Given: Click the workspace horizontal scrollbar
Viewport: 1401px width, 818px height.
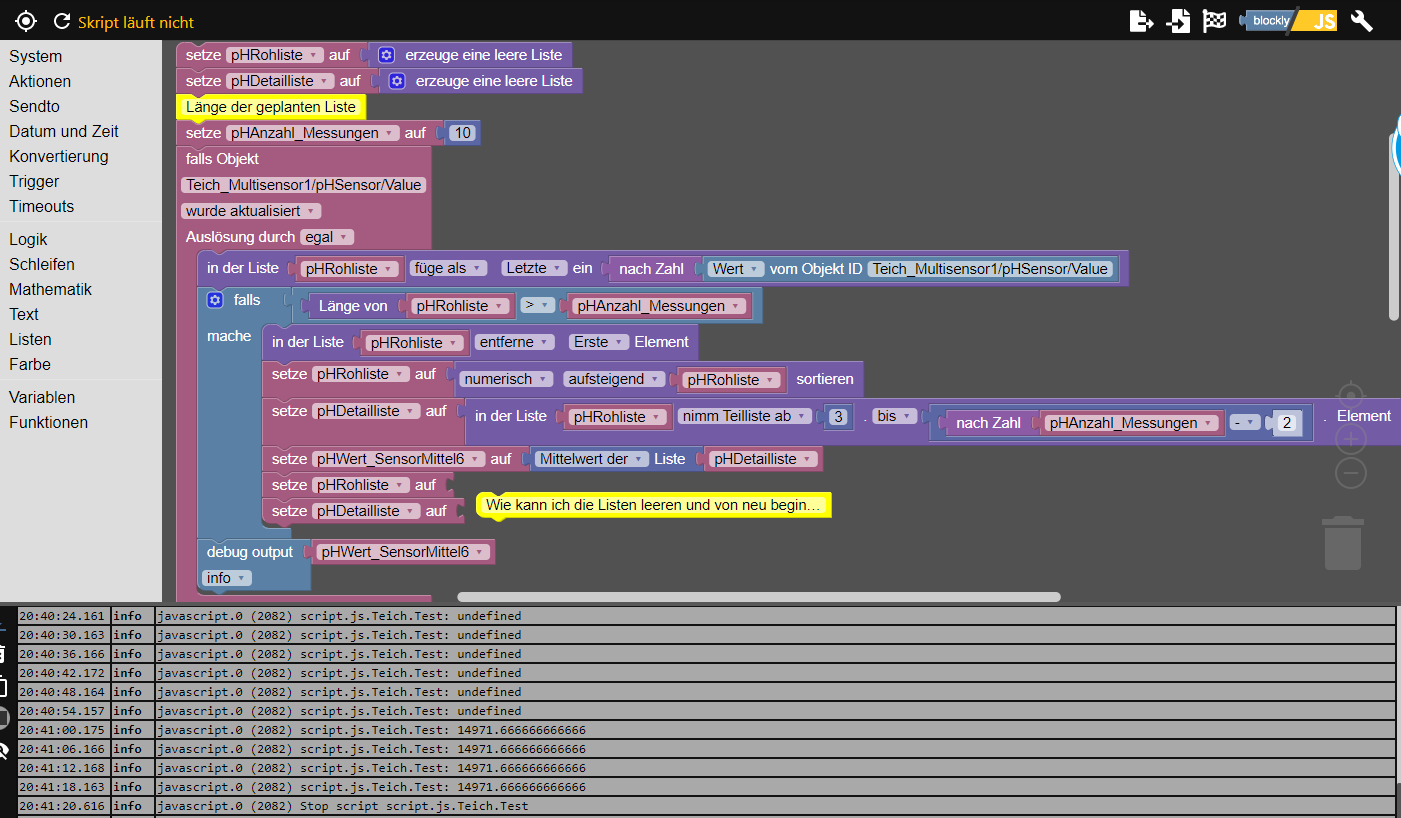Looking at the screenshot, I should click(759, 597).
